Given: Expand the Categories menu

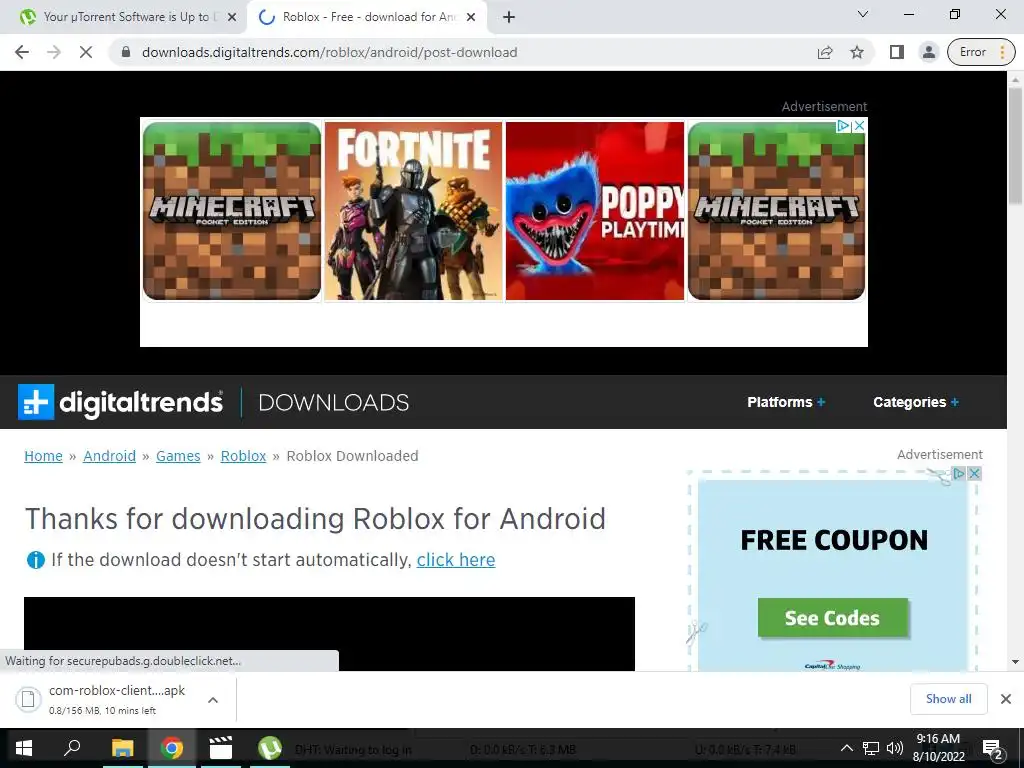Looking at the screenshot, I should 916,402.
